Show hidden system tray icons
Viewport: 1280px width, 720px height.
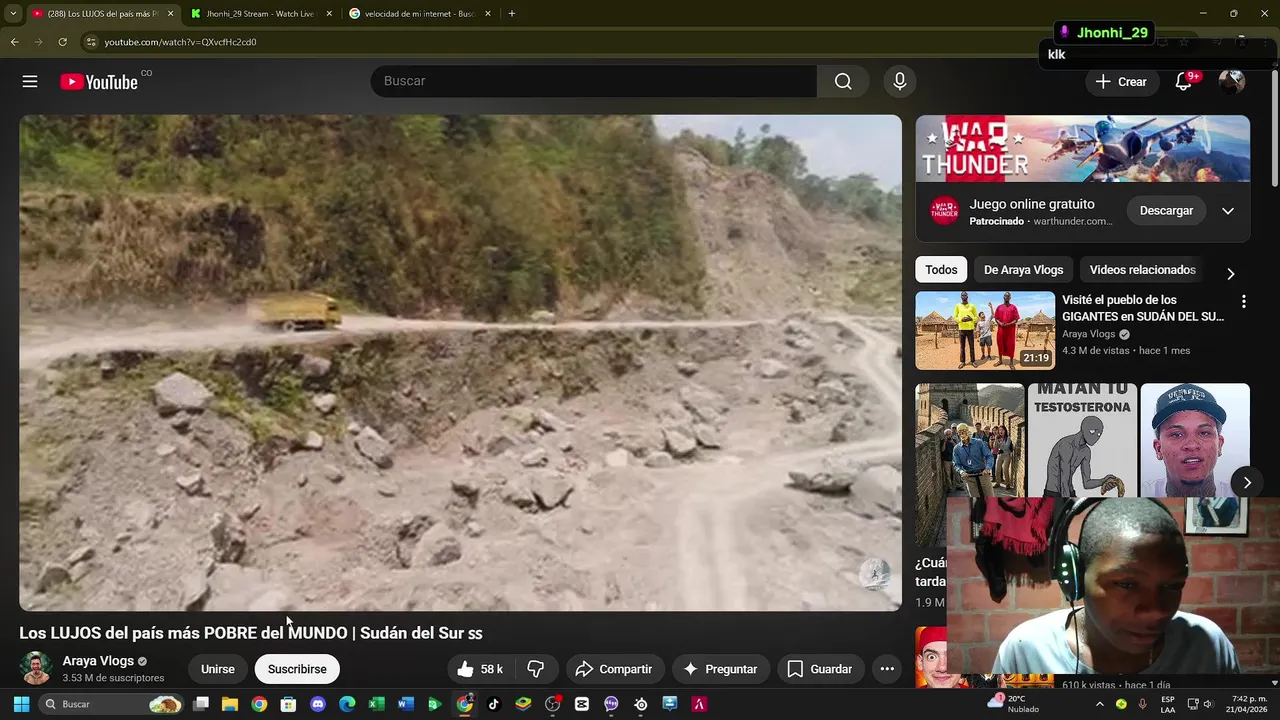1100,704
